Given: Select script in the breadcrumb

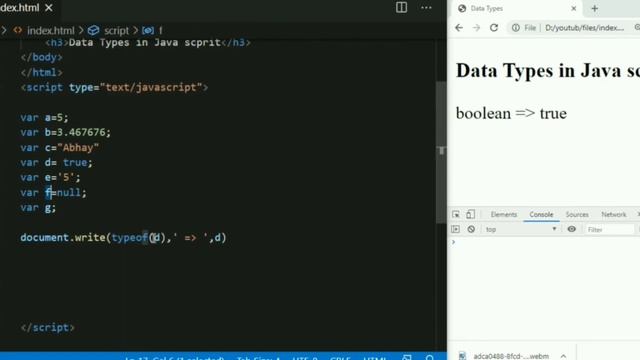Looking at the screenshot, I should (116, 31).
